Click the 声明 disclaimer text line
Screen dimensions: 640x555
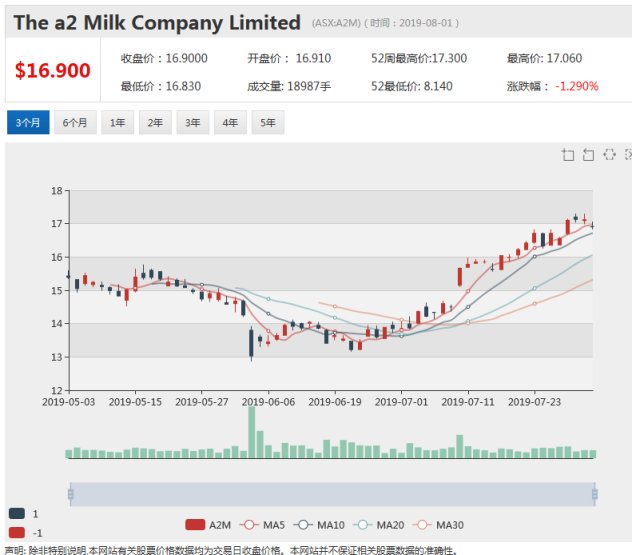click(x=231, y=550)
